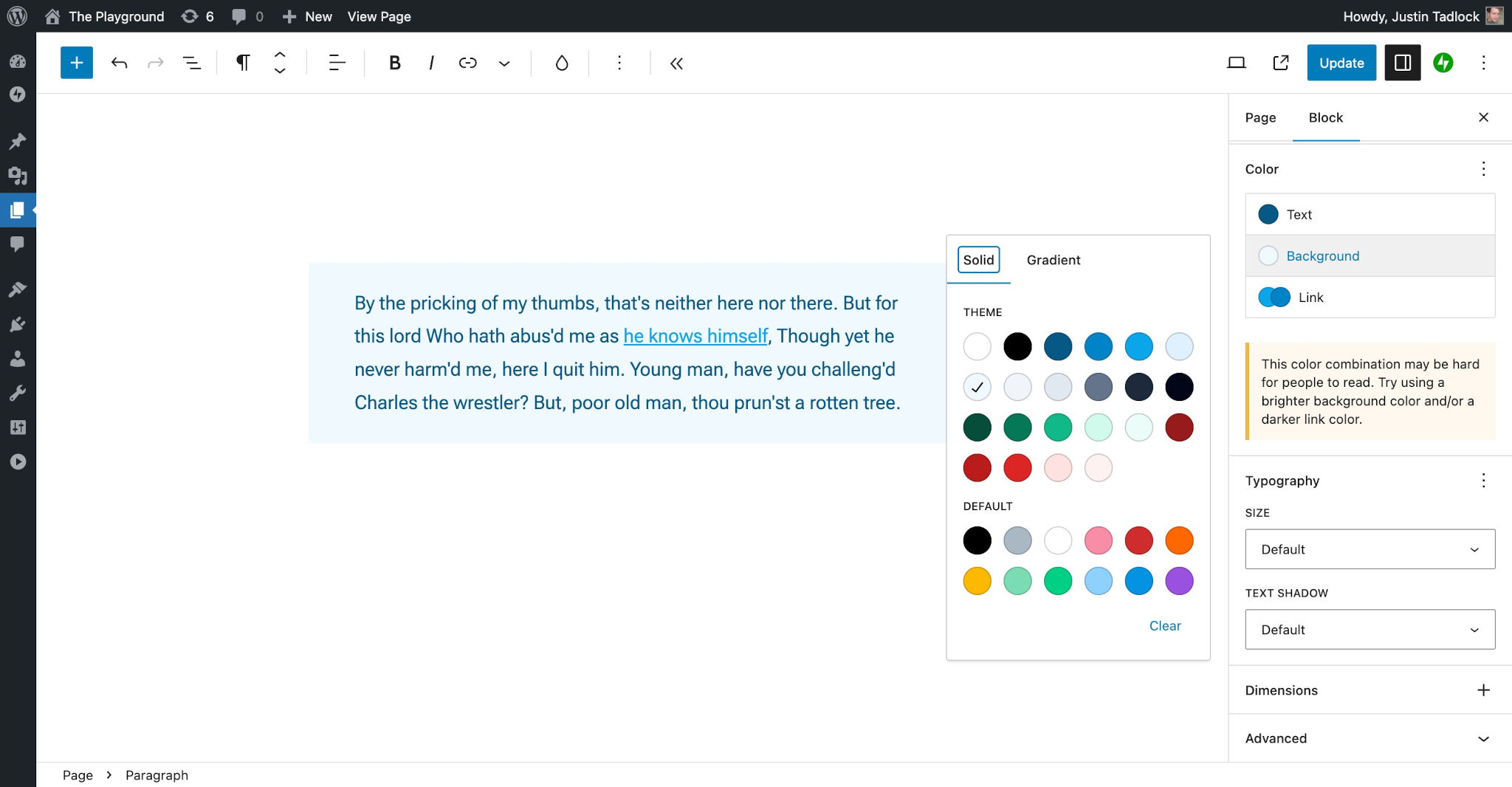Open the Jetpack panel
This screenshot has height=787, width=1512.
(x=1443, y=63)
